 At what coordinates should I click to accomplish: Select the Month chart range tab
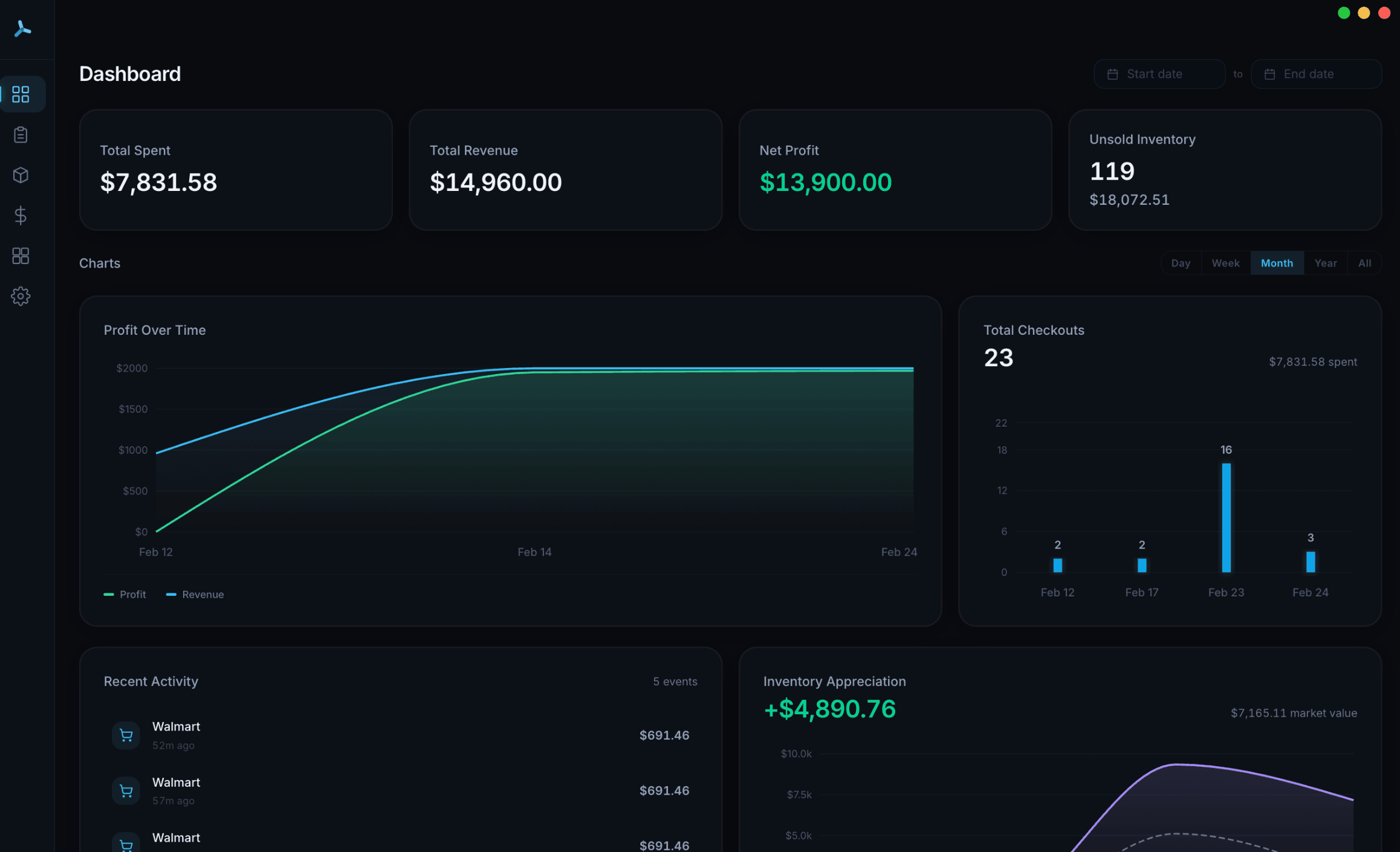coord(1277,263)
